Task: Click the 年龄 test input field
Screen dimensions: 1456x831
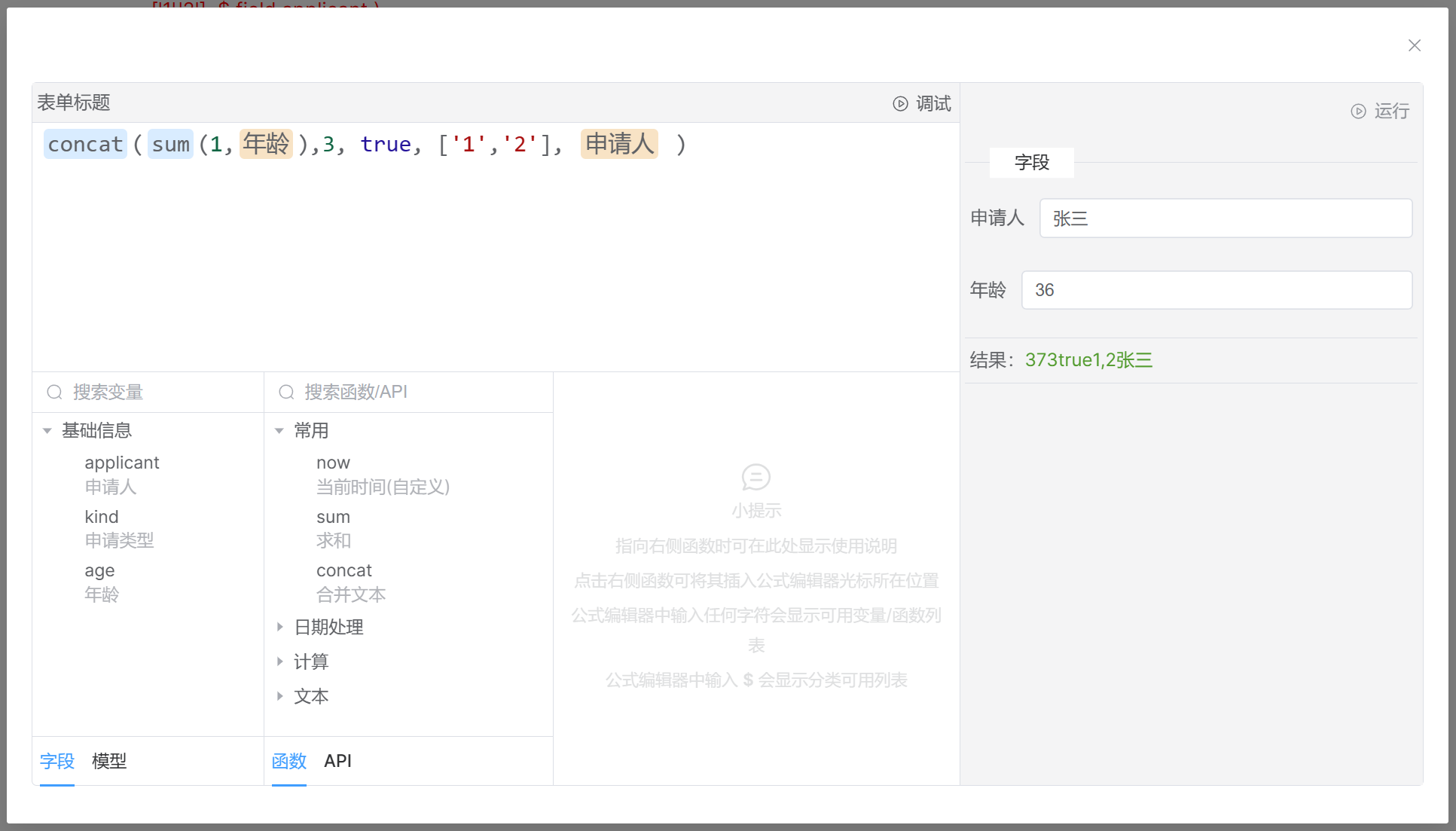Action: tap(1216, 290)
